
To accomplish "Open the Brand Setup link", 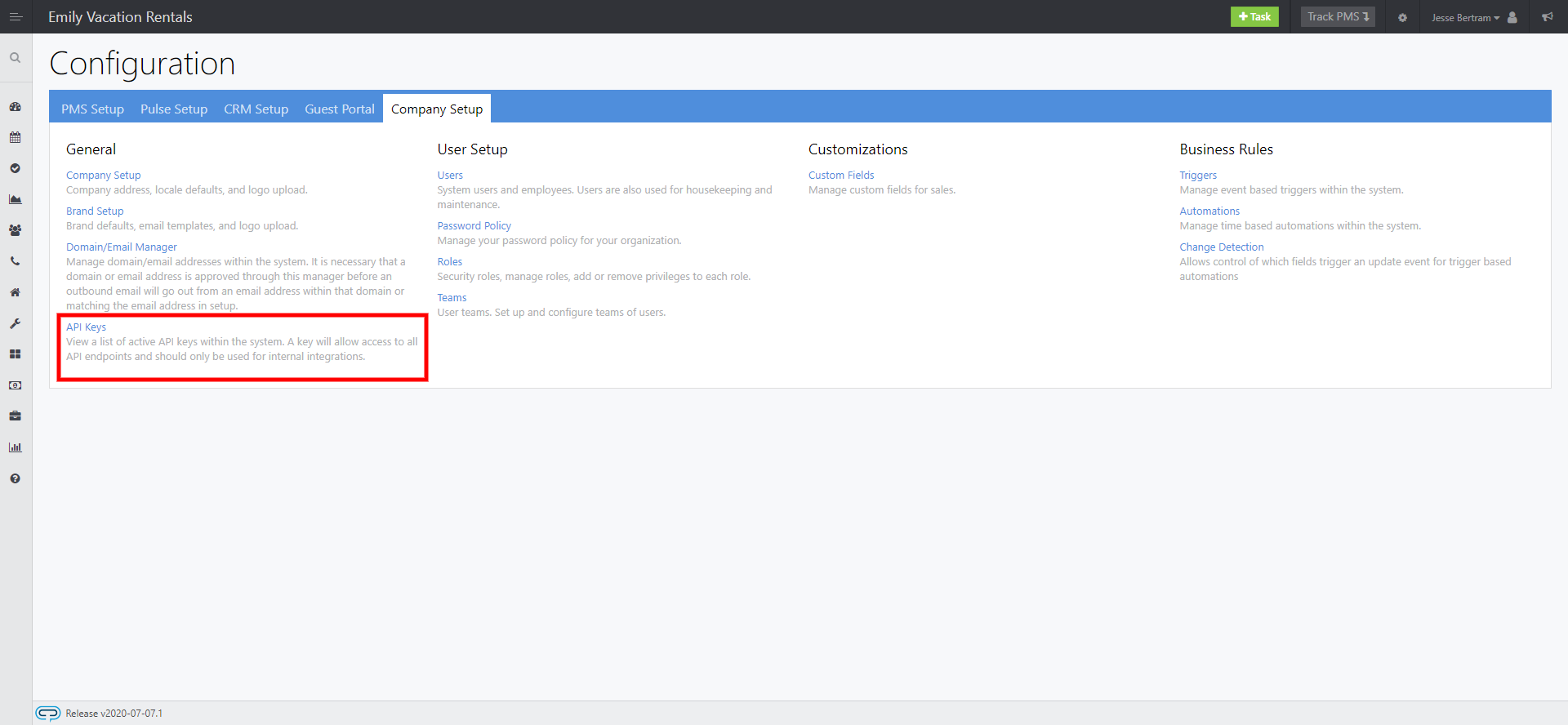I will pyautogui.click(x=95, y=211).
